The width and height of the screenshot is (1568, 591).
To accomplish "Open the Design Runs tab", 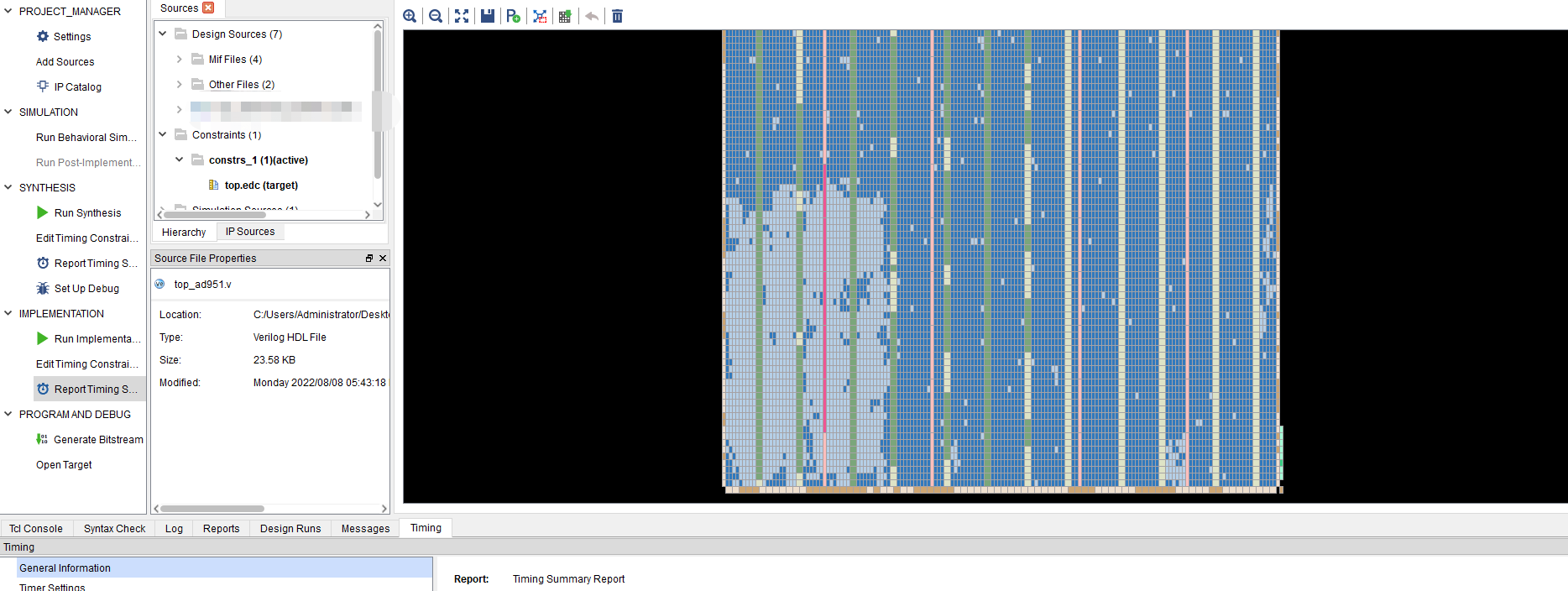I will click(x=290, y=528).
